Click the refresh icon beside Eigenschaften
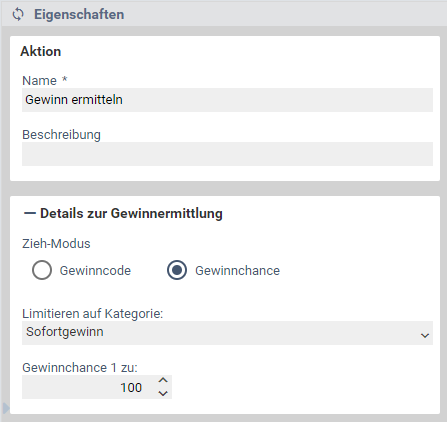 tap(18, 14)
